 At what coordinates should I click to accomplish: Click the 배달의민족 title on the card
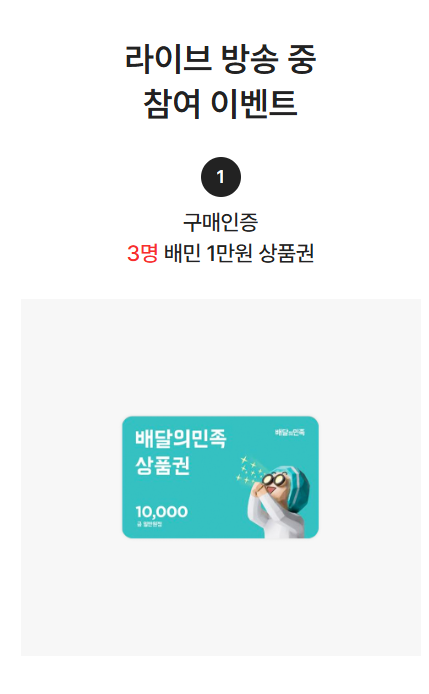[x=181, y=439]
